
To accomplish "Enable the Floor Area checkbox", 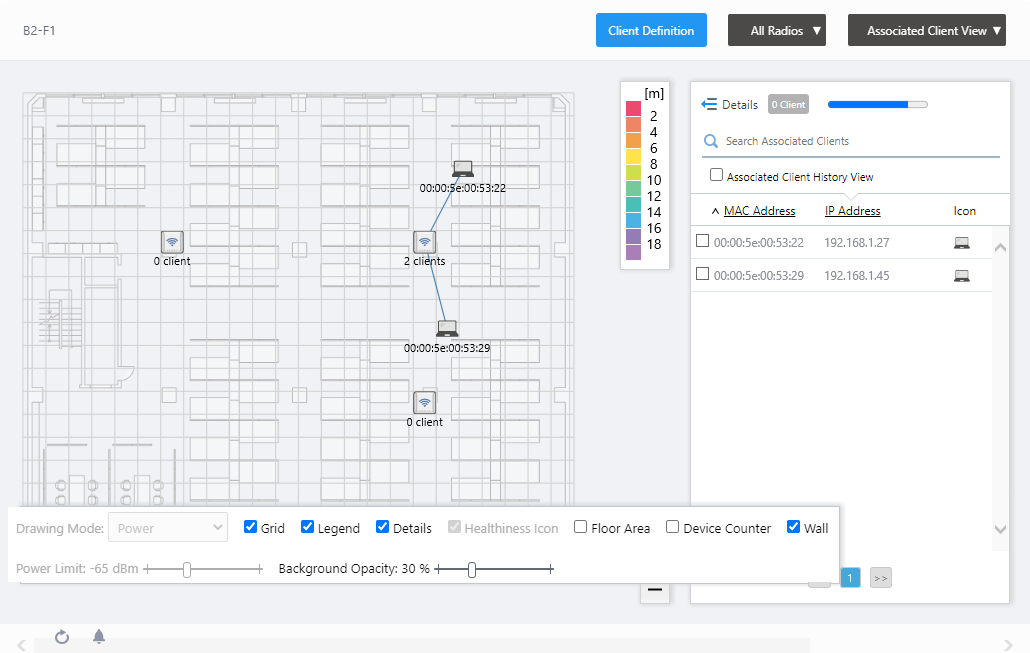I will coord(581,527).
